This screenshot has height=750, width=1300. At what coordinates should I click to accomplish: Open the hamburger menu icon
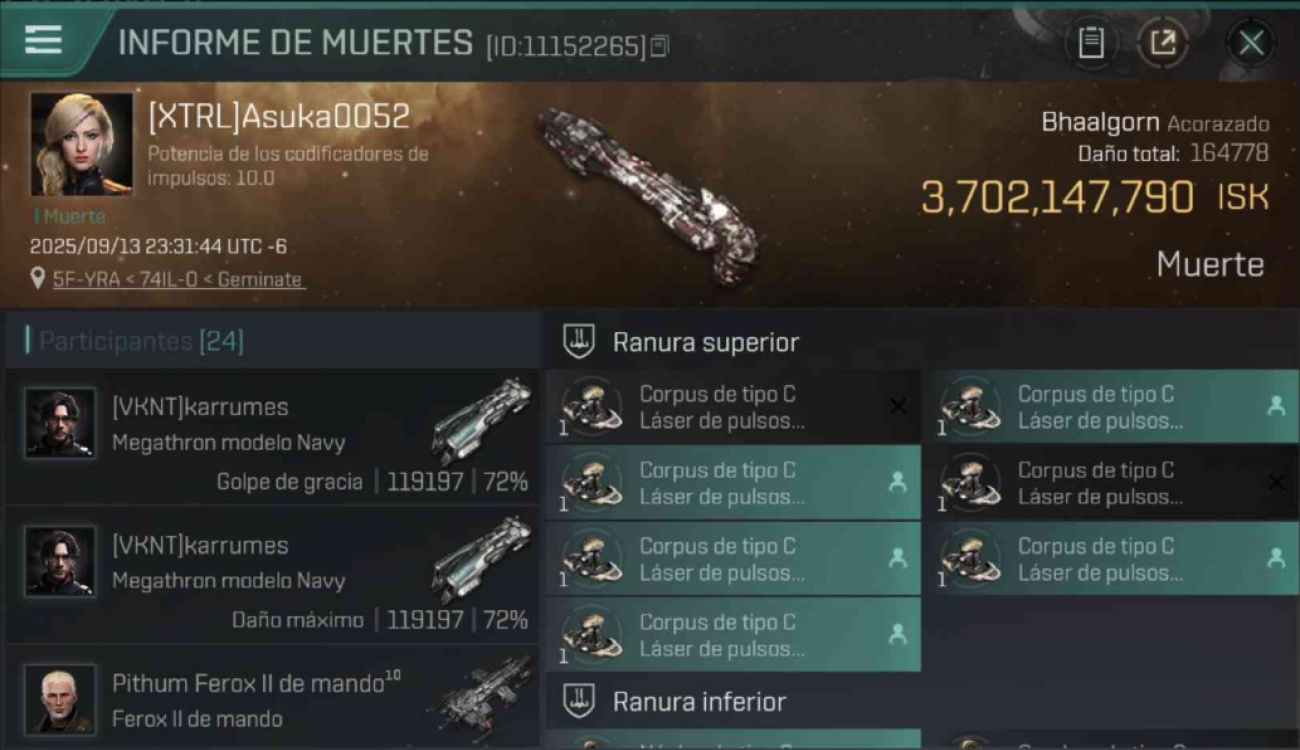pyautogui.click(x=43, y=40)
